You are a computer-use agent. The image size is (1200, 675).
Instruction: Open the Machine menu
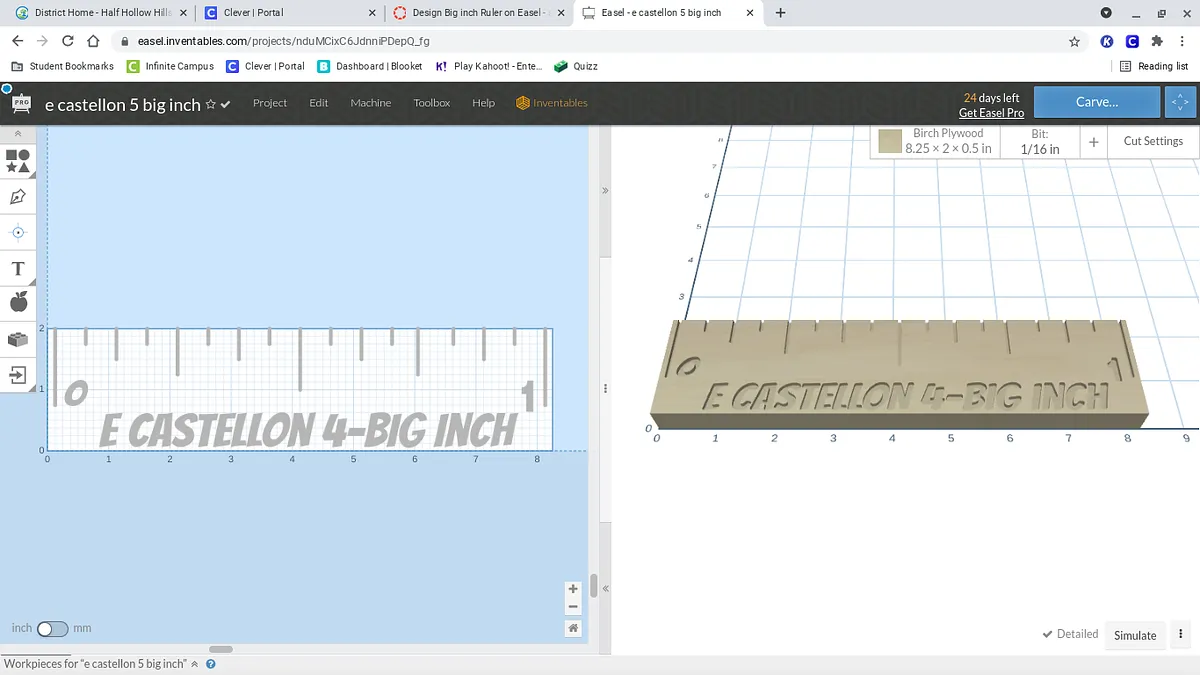pyautogui.click(x=370, y=103)
